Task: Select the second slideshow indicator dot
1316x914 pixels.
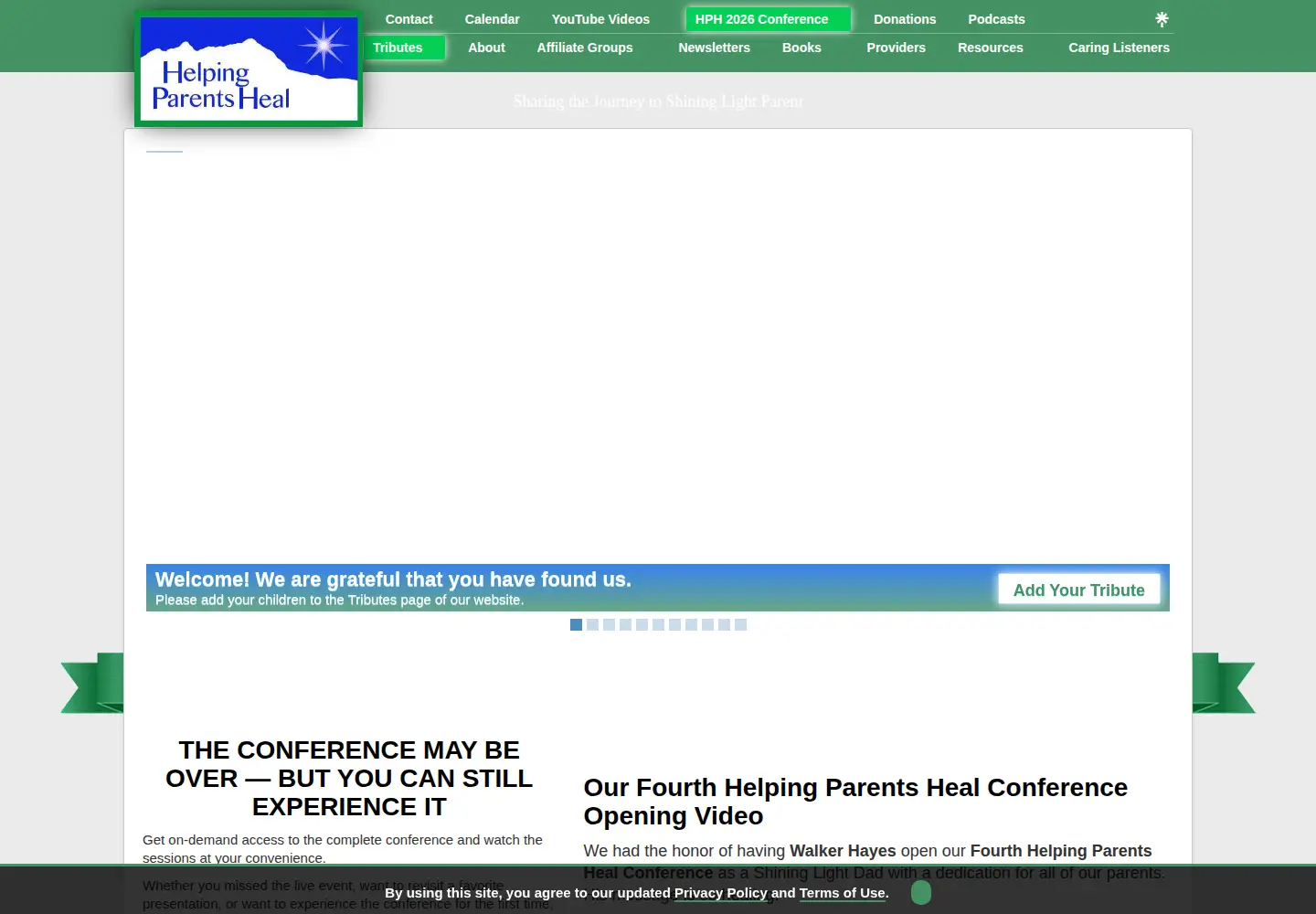Action: click(x=592, y=625)
